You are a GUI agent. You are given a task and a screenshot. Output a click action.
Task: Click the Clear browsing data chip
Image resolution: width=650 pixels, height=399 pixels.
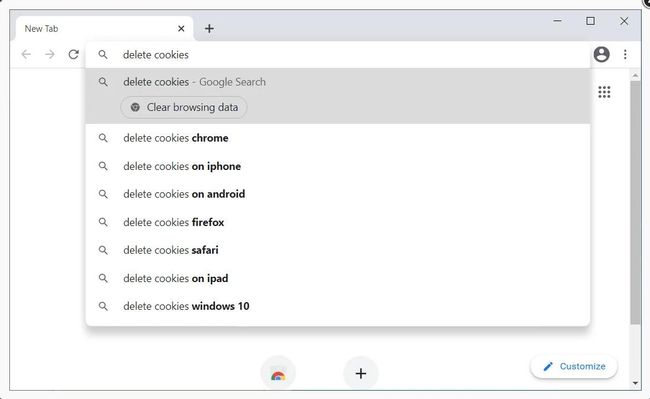coord(184,107)
